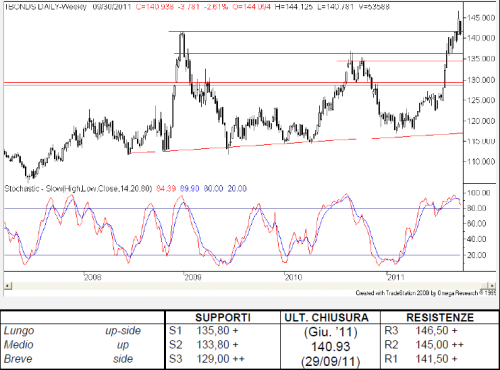This screenshot has height=370, width=500.
Task: Click the "(Giu. '11)" contract label
Action: [x=330, y=332]
